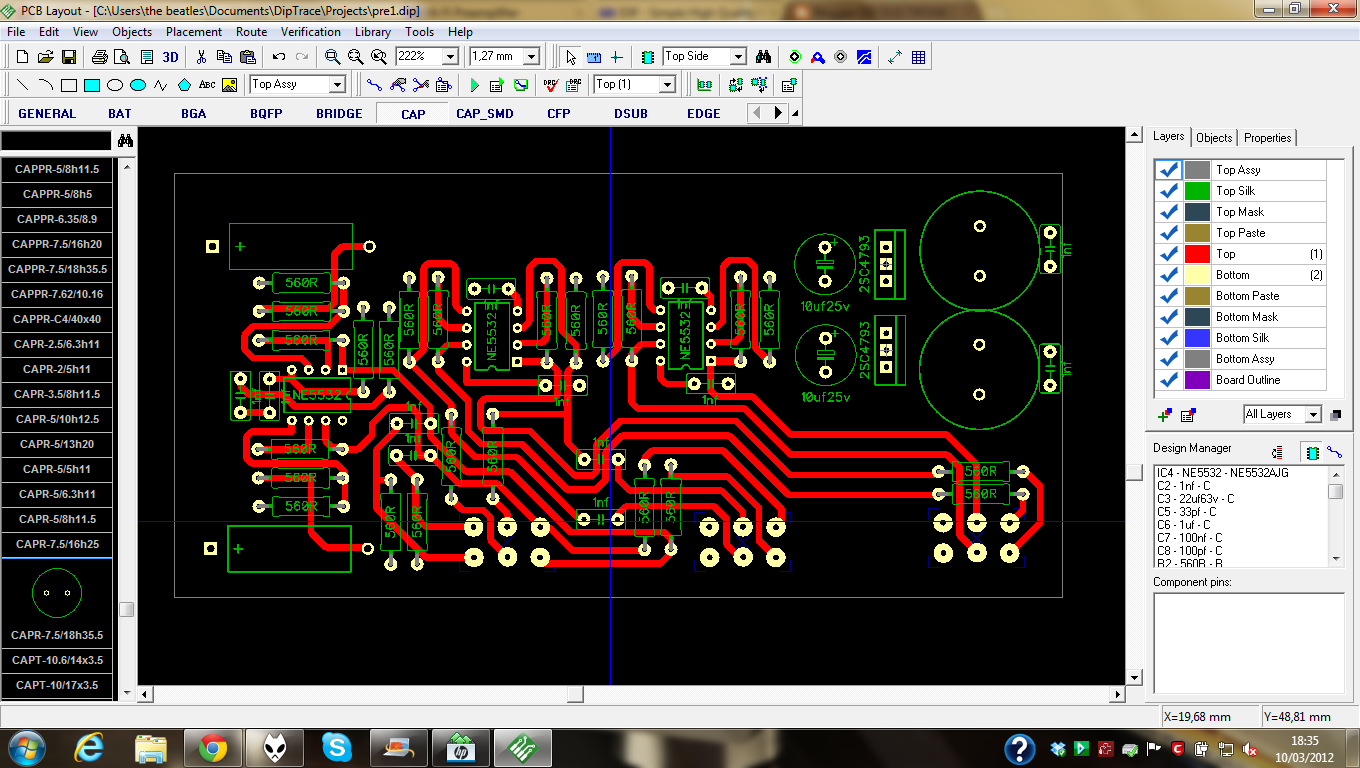Hide the Board Outline layer

[1169, 380]
